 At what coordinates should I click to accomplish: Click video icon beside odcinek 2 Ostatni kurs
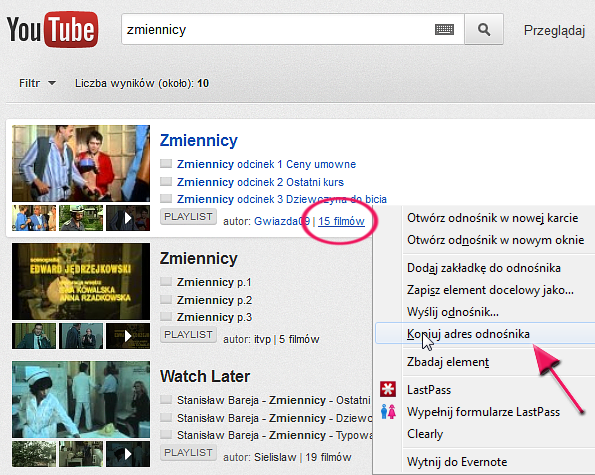click(x=166, y=181)
